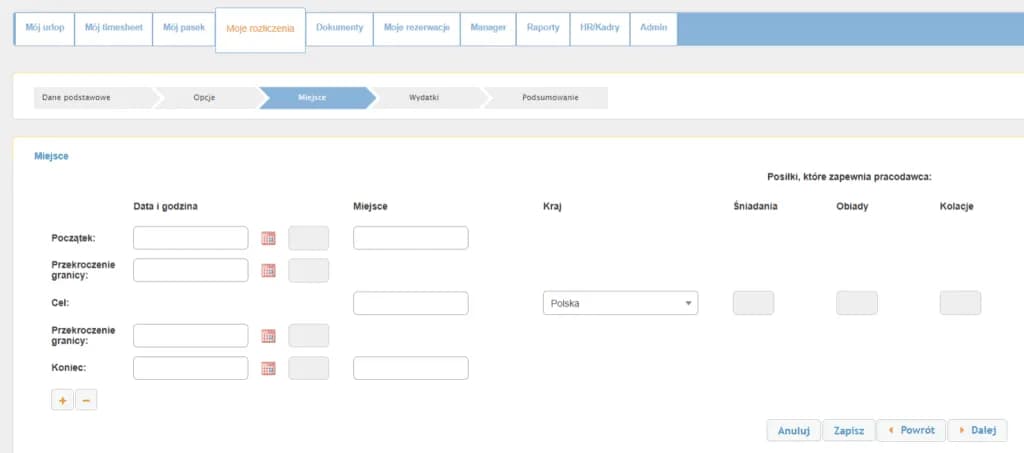This screenshot has width=1024, height=453.
Task: Go to the HR/Kadry tab
Action: pos(600,28)
